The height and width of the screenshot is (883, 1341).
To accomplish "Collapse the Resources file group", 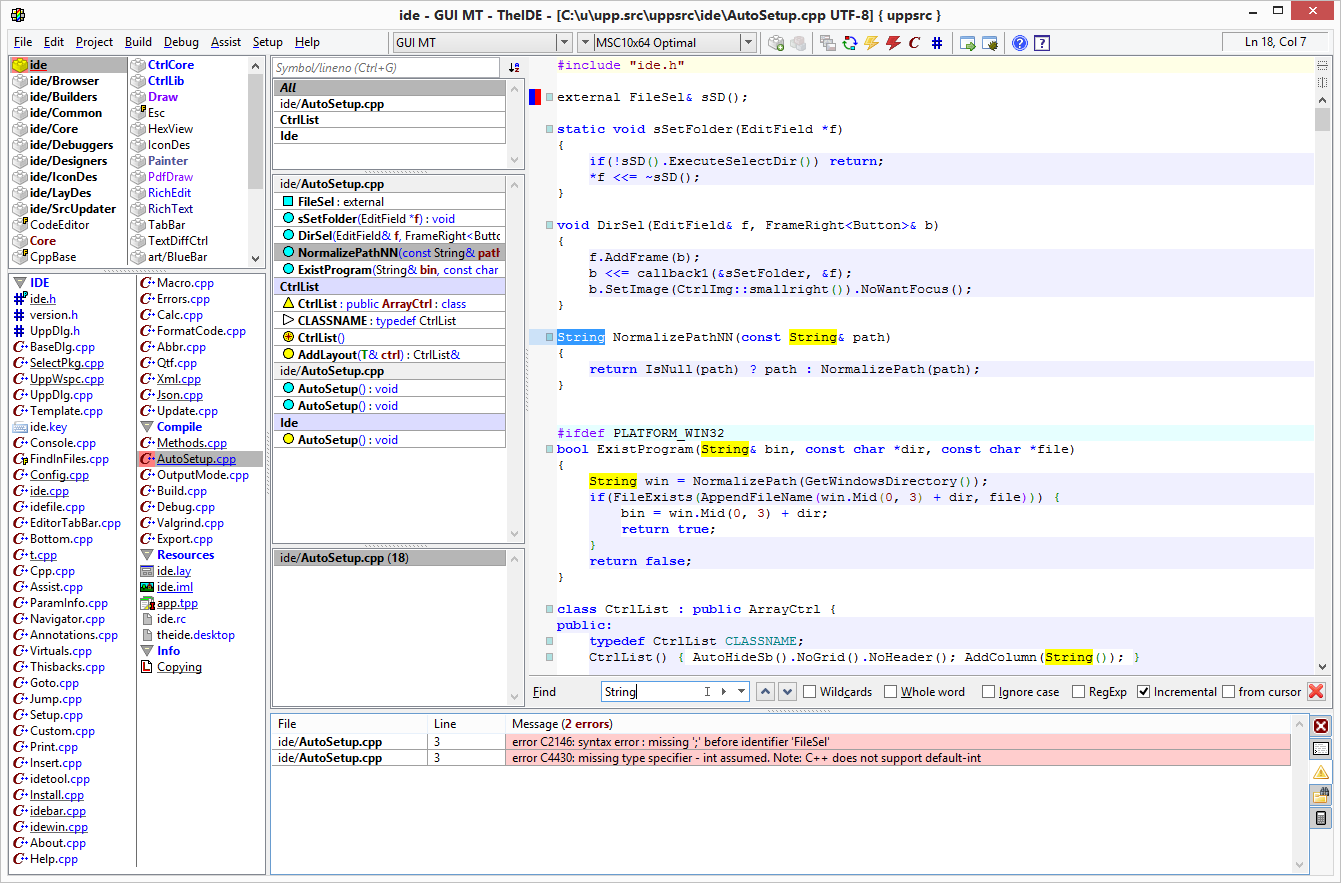I will (x=147, y=555).
